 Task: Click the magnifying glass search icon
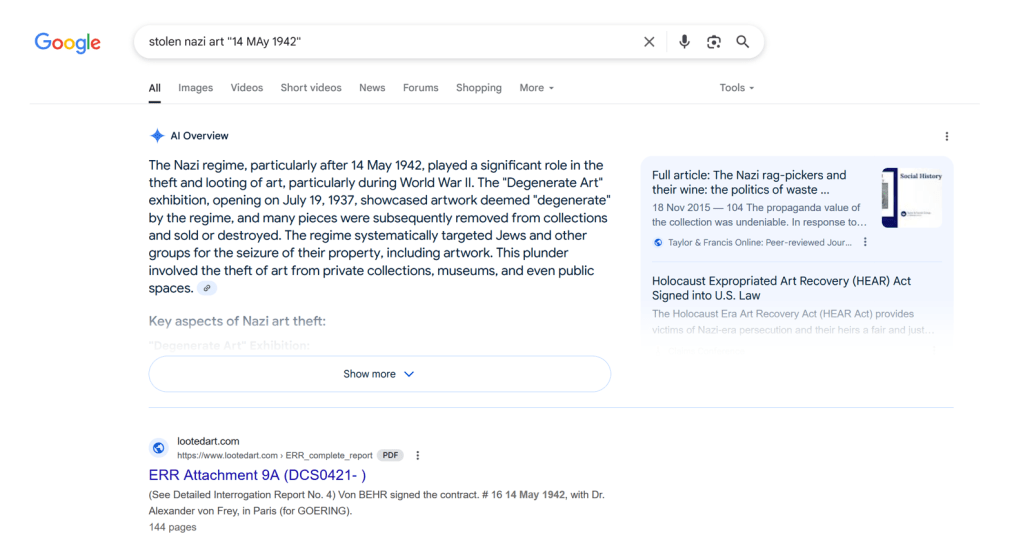point(743,42)
